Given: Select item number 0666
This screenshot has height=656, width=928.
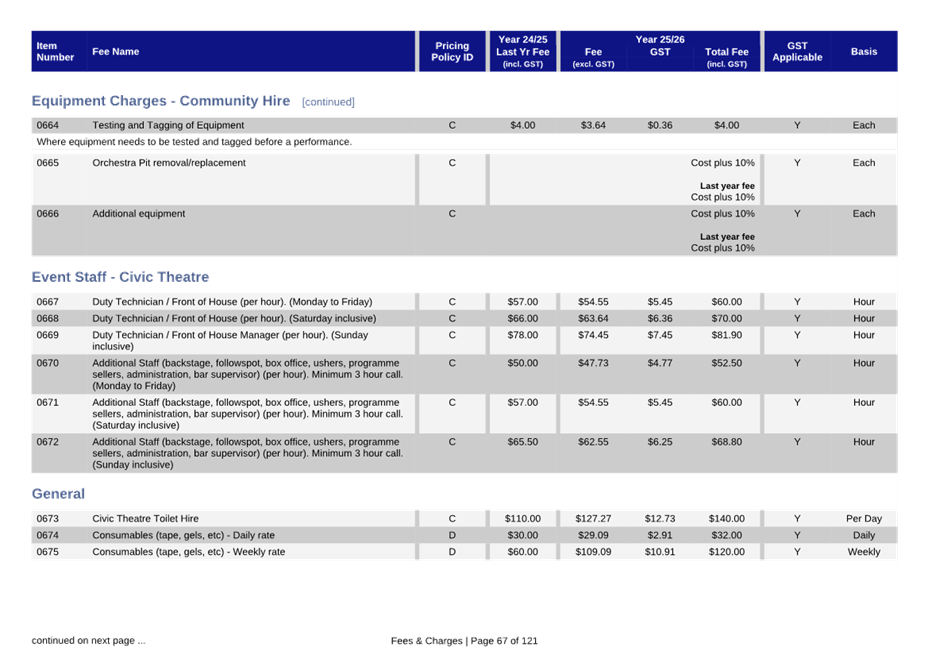Looking at the screenshot, I should [47, 214].
